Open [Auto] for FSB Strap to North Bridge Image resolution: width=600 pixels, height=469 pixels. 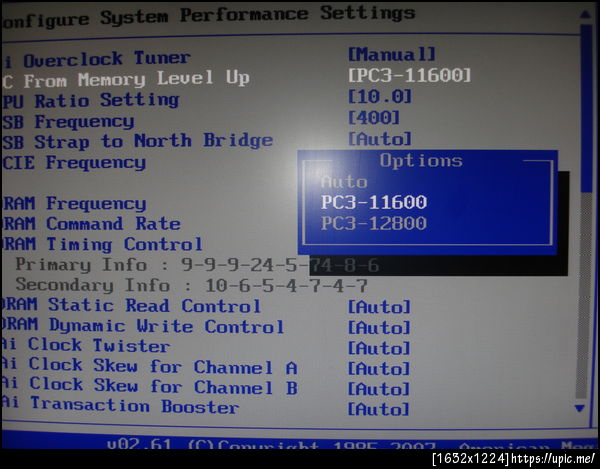[x=380, y=138]
